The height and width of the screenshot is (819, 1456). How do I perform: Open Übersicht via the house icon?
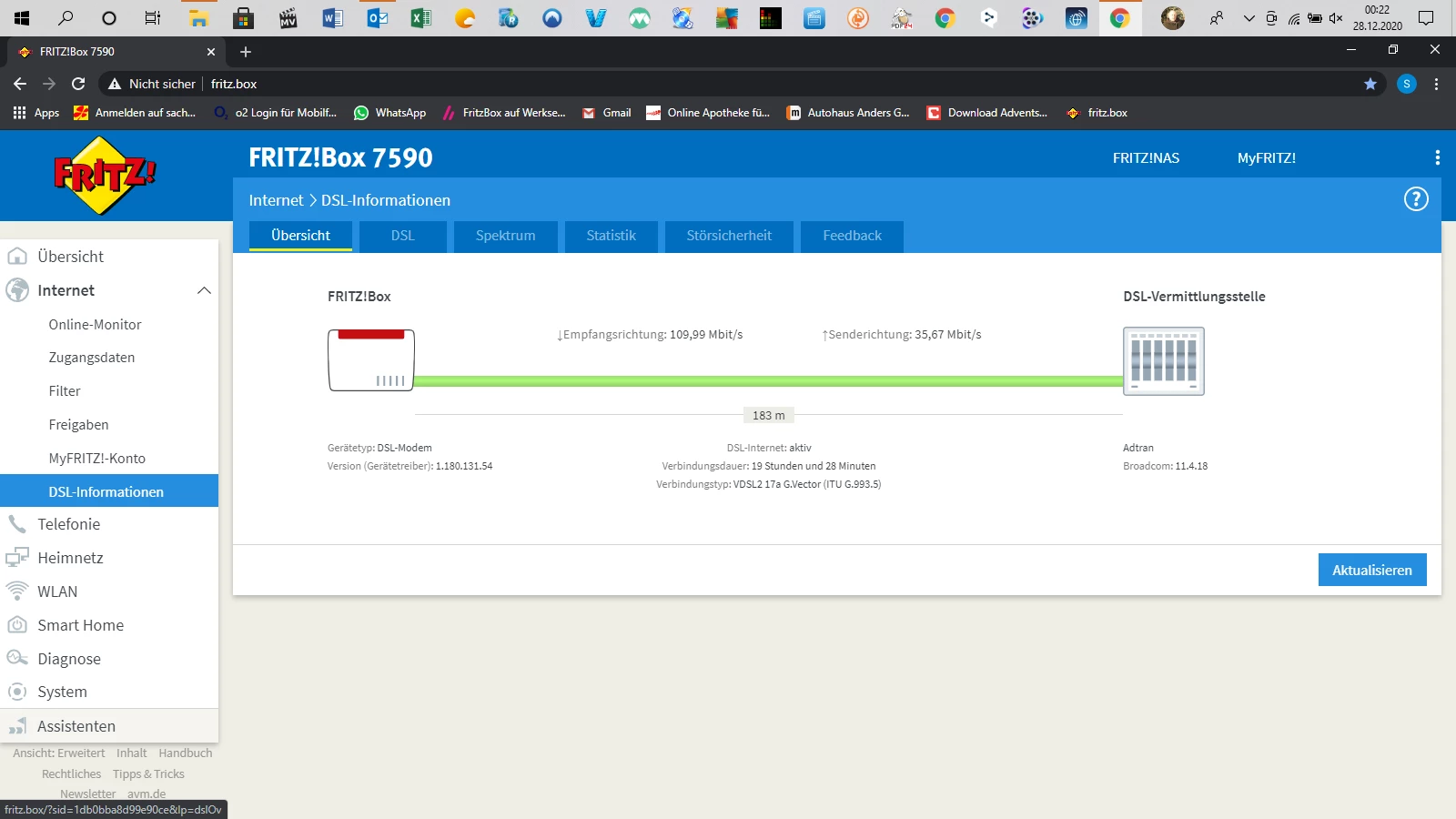[x=17, y=257]
